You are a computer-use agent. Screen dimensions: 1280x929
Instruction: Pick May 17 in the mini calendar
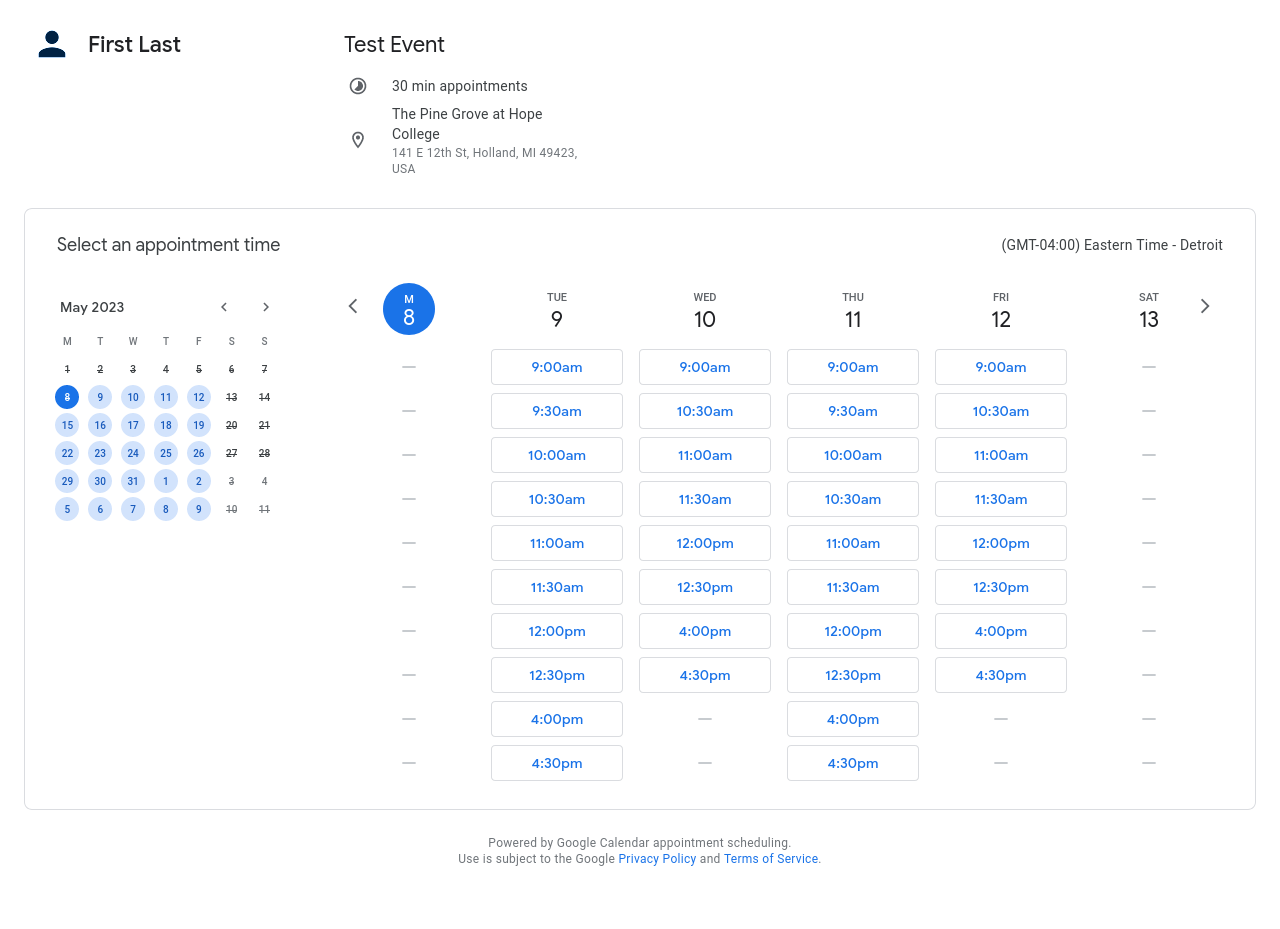[x=133, y=425]
